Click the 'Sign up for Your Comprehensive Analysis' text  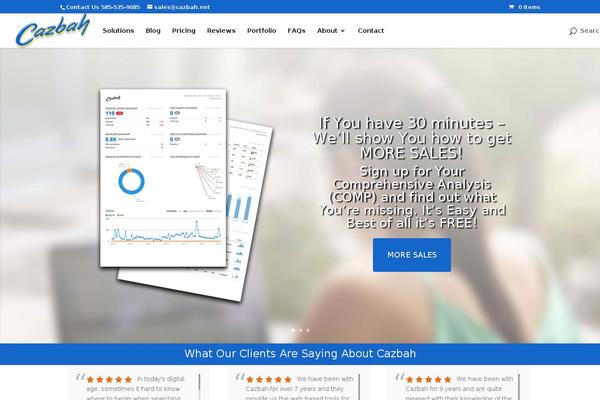point(412,197)
